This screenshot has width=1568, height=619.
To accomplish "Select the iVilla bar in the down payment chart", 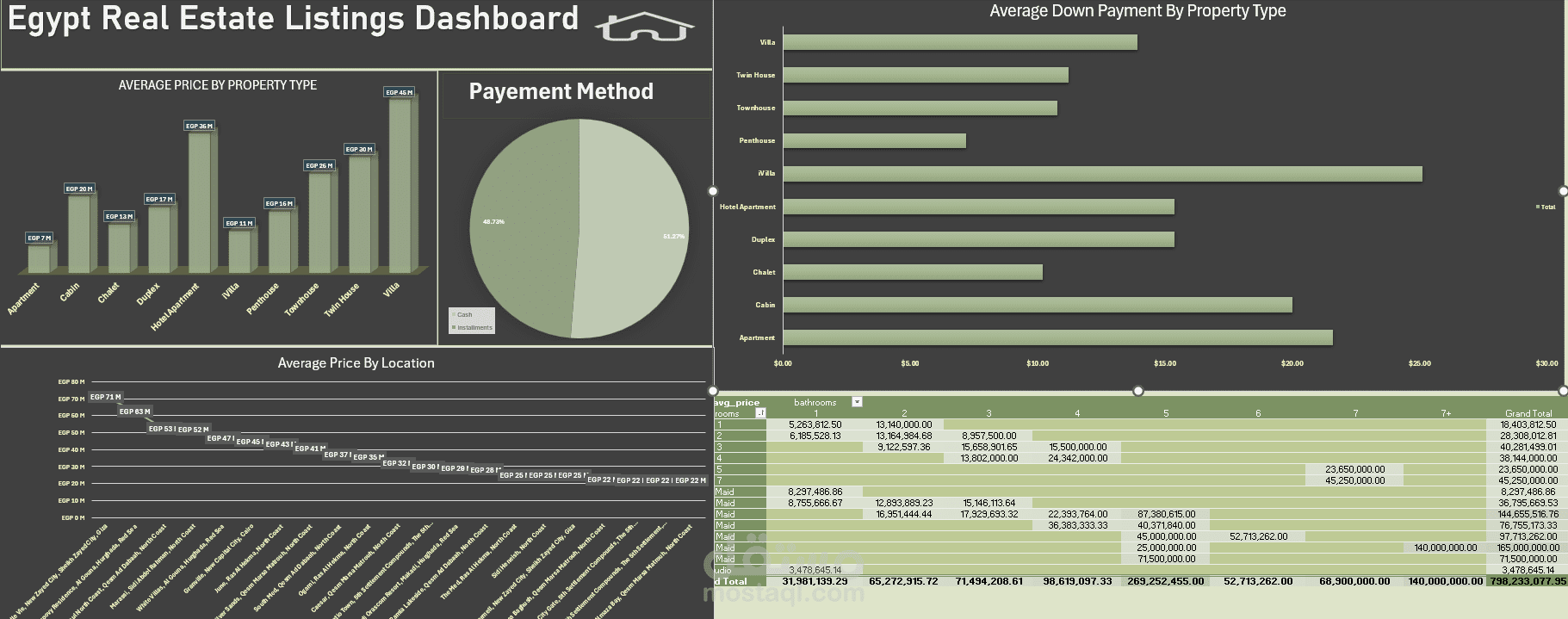I will click(1102, 174).
